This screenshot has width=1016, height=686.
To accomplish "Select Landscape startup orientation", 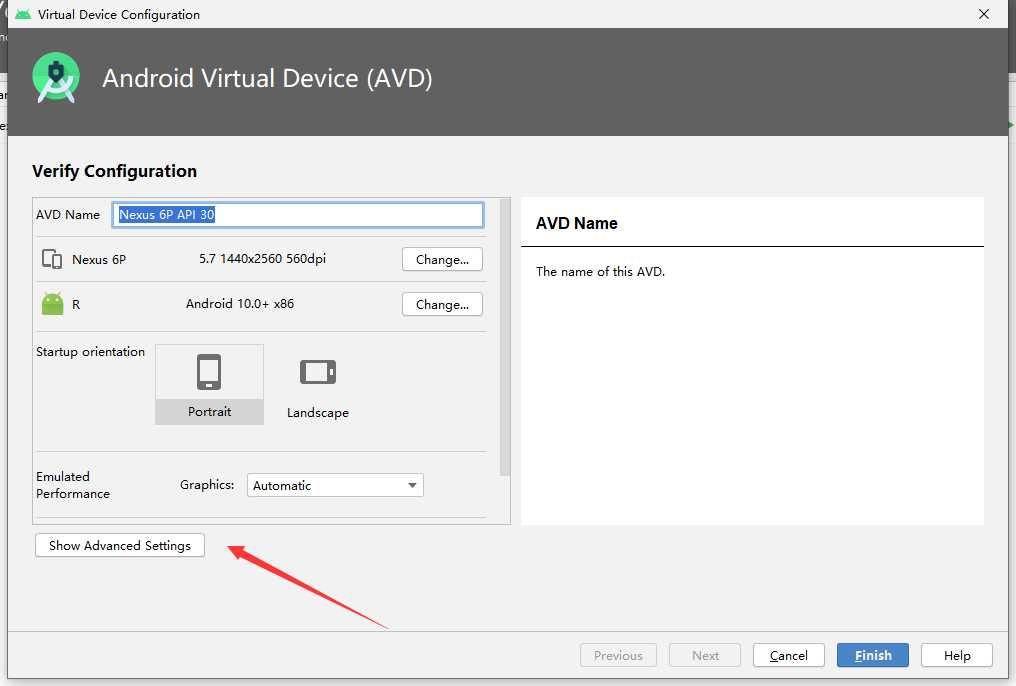I will (x=318, y=387).
